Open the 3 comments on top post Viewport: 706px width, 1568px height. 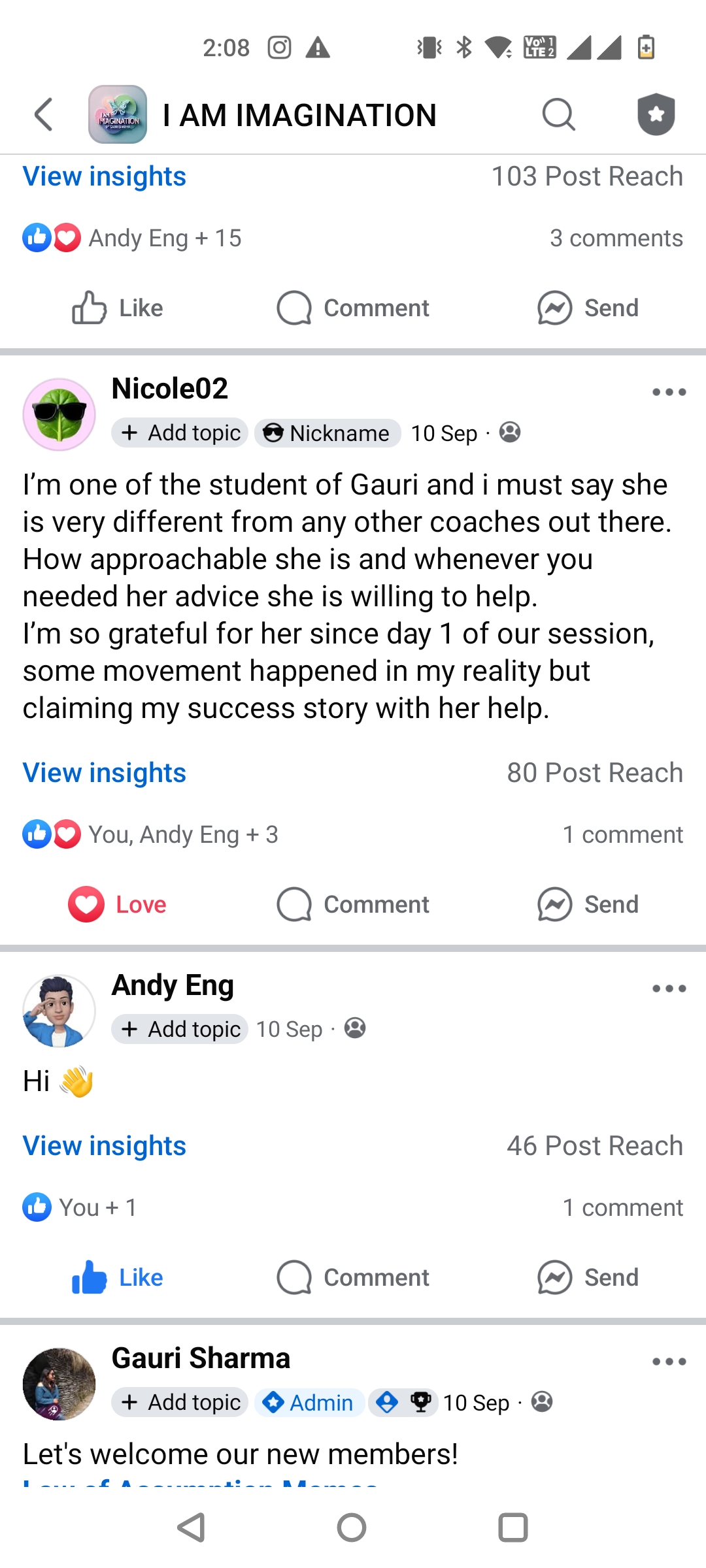coord(616,238)
